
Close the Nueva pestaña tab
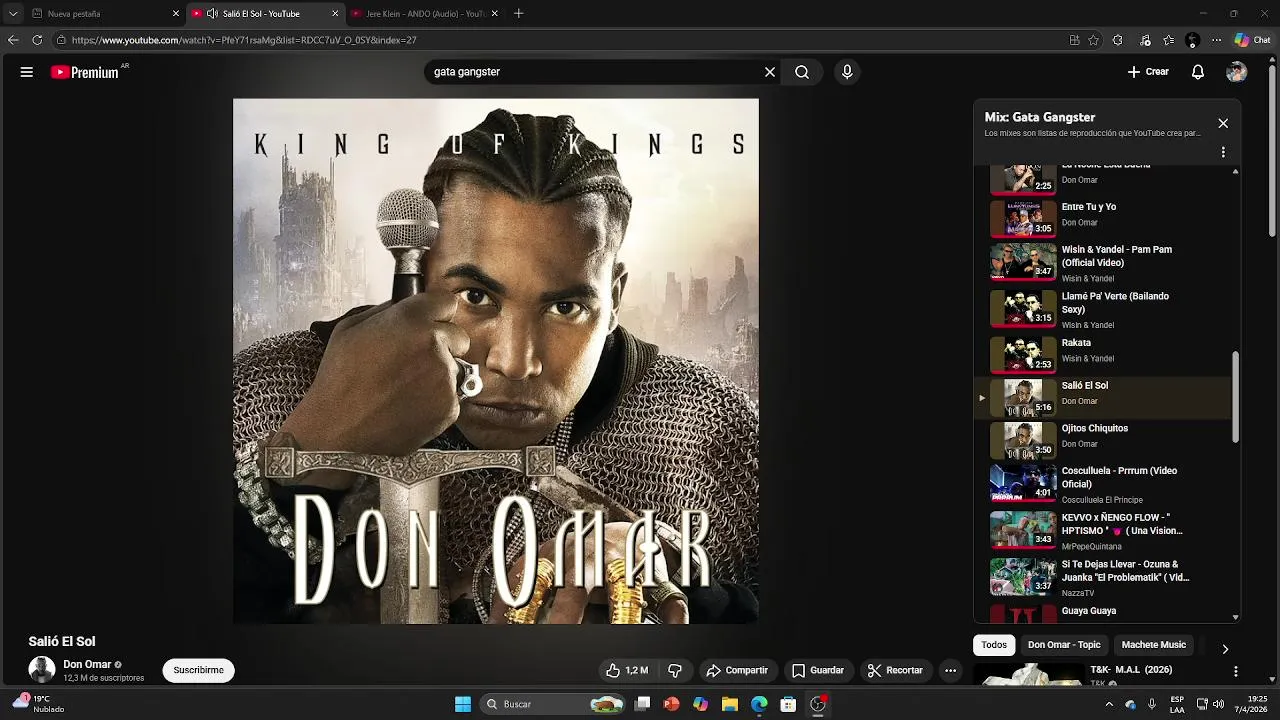click(176, 14)
